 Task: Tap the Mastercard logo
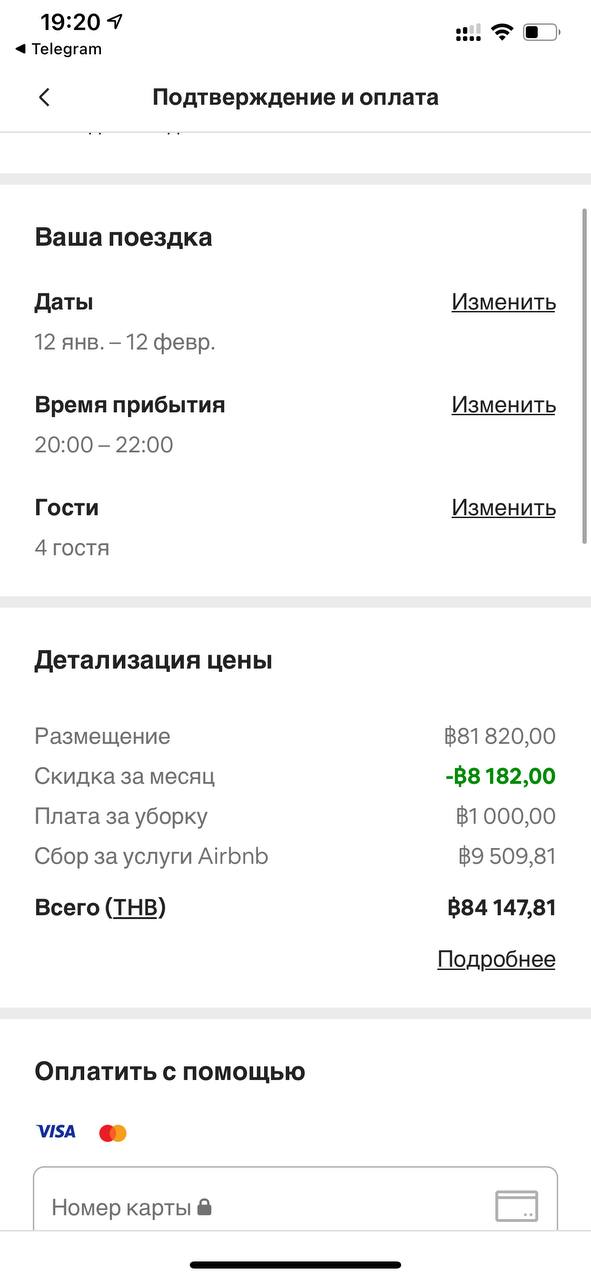pyautogui.click(x=113, y=1133)
